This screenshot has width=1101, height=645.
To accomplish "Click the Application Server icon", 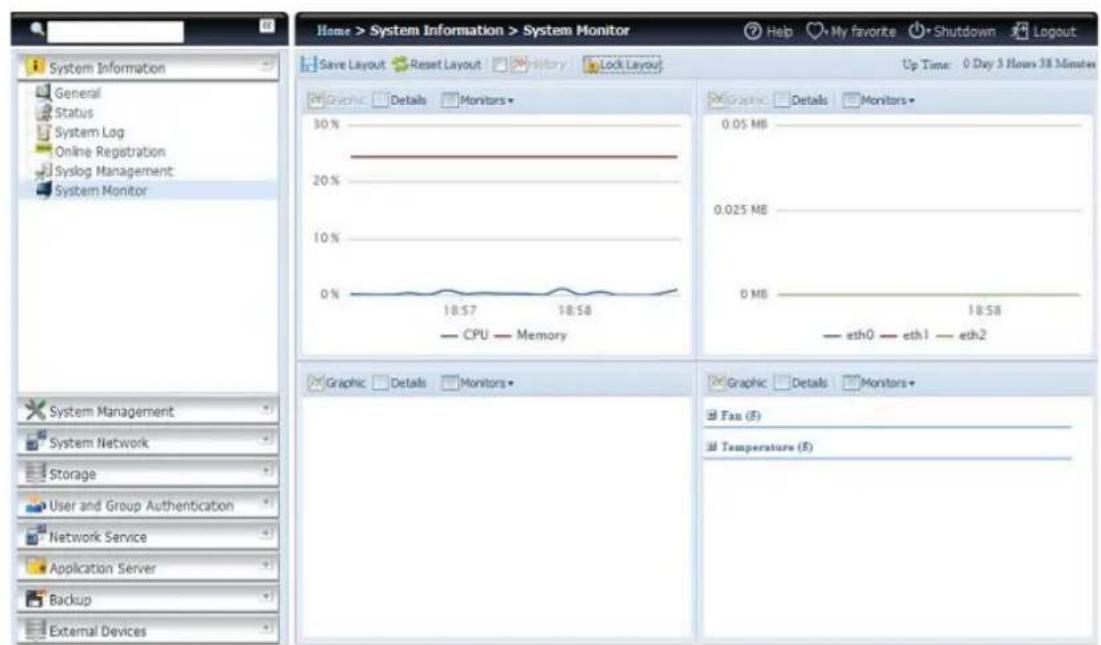I will [35, 566].
